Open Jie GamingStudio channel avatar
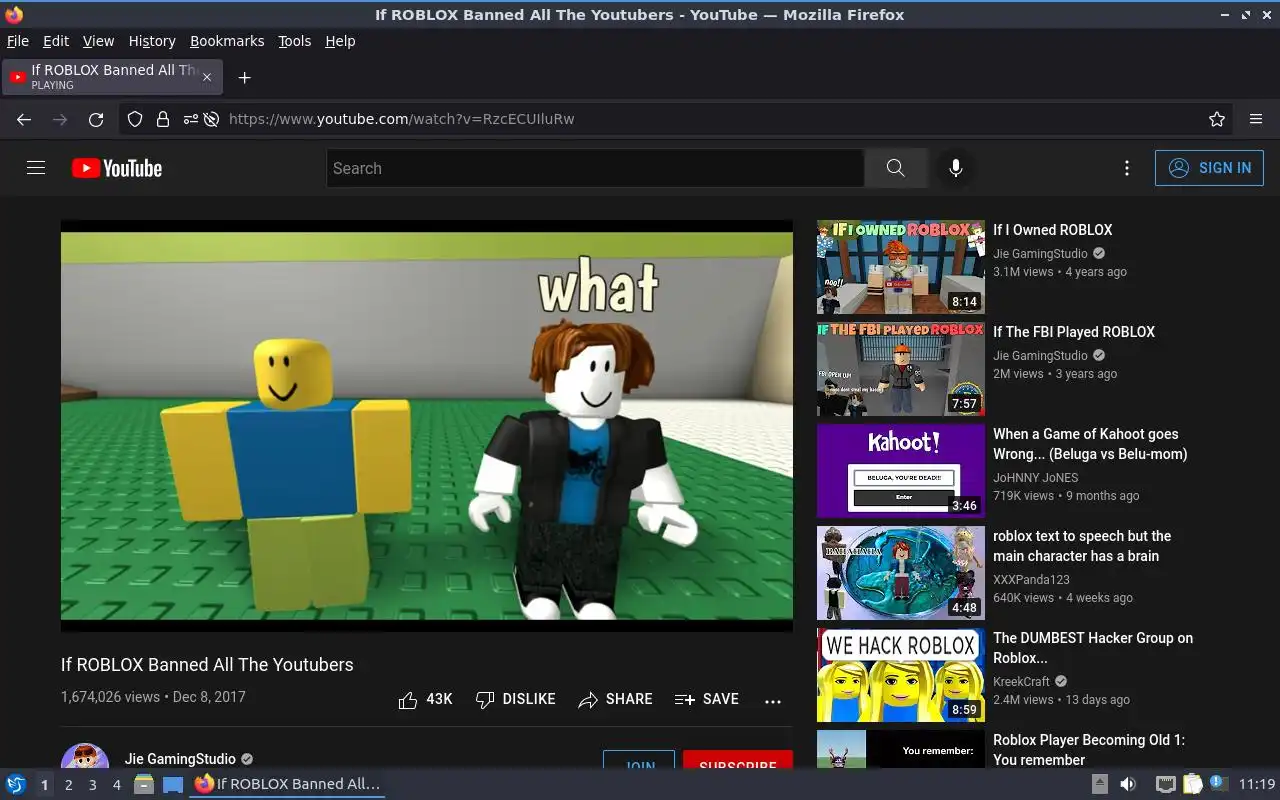Viewport: 1280px width, 800px height. point(85,757)
